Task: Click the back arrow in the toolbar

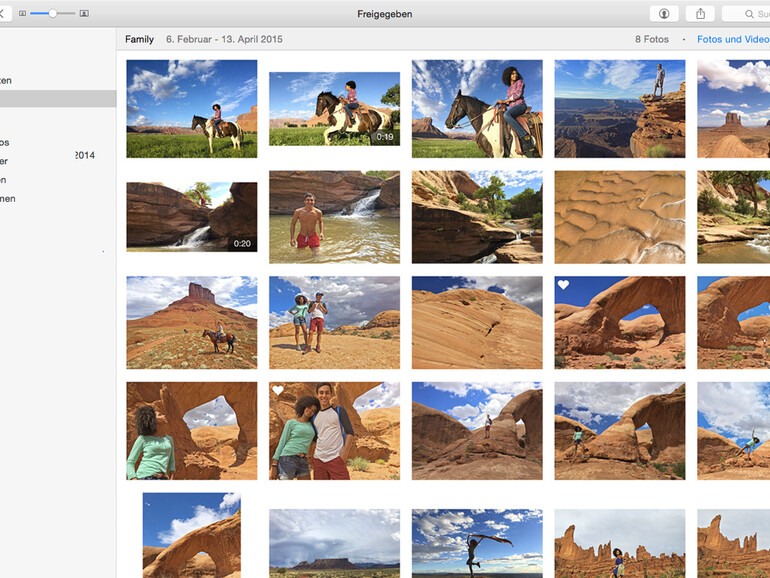Action: click(2, 14)
